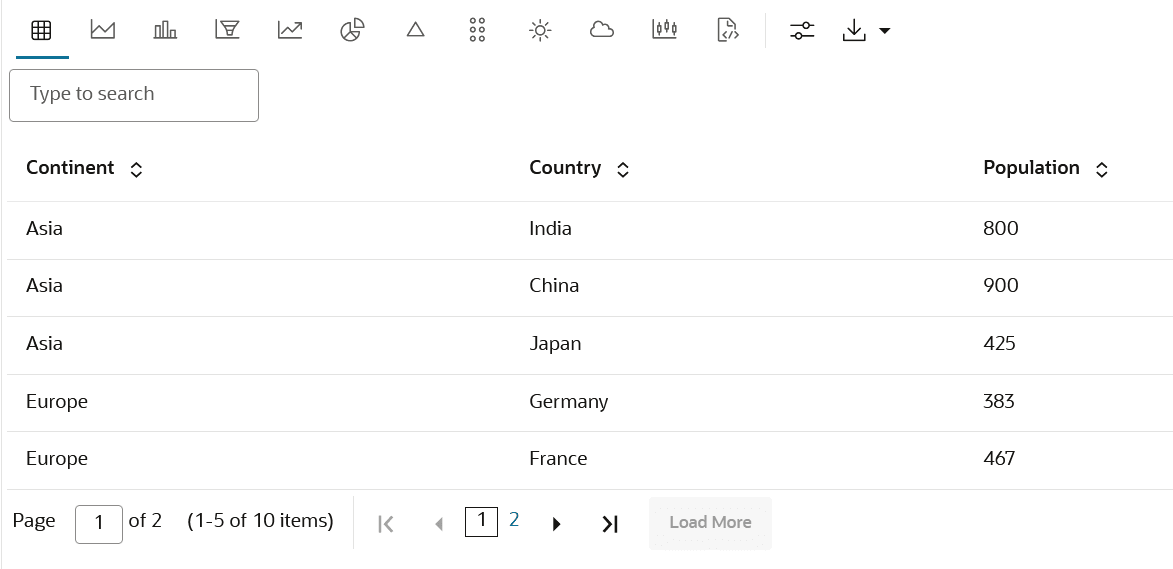Select the bar chart view
The image size is (1173, 569).
tap(165, 30)
